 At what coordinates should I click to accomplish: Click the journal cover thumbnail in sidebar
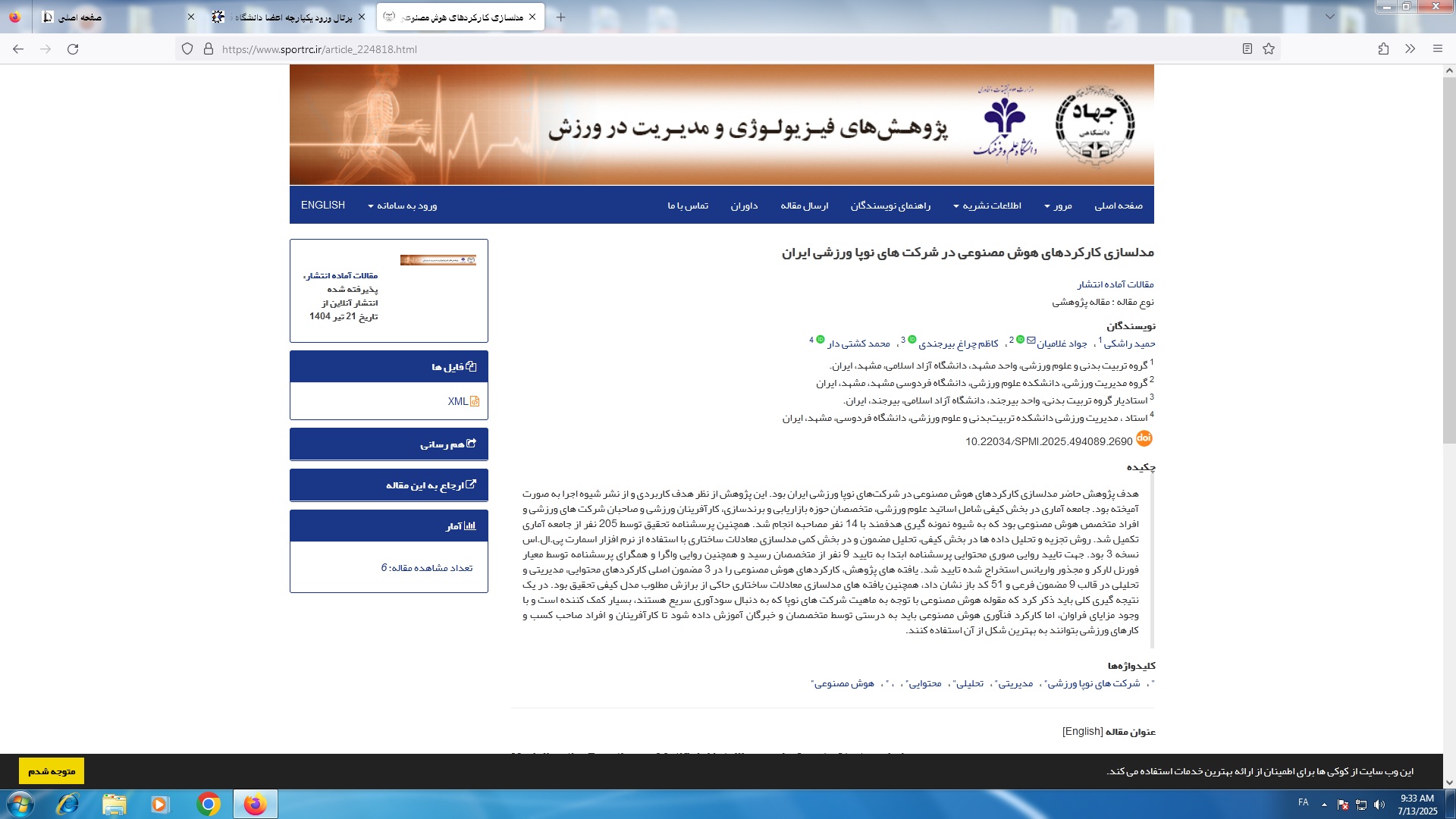click(438, 260)
